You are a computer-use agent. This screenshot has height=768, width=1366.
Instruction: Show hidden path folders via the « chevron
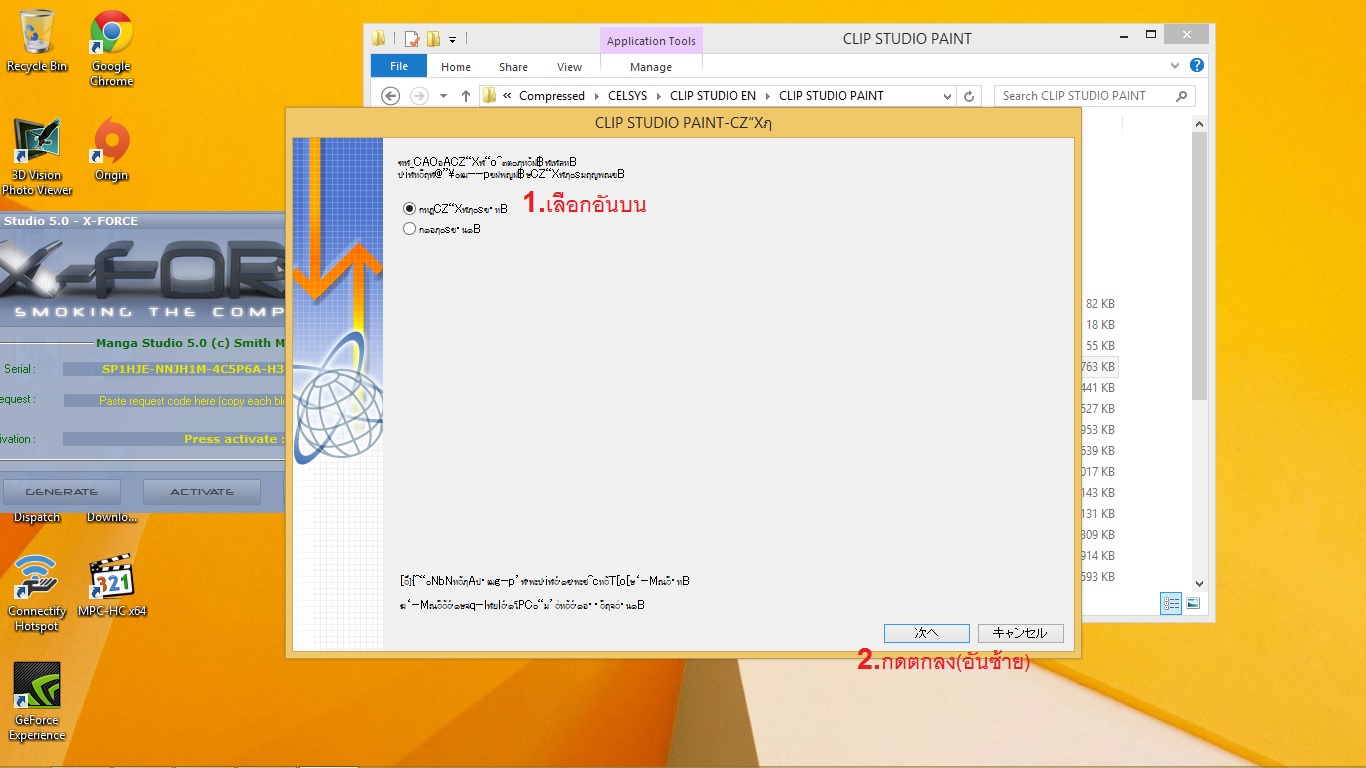[508, 96]
